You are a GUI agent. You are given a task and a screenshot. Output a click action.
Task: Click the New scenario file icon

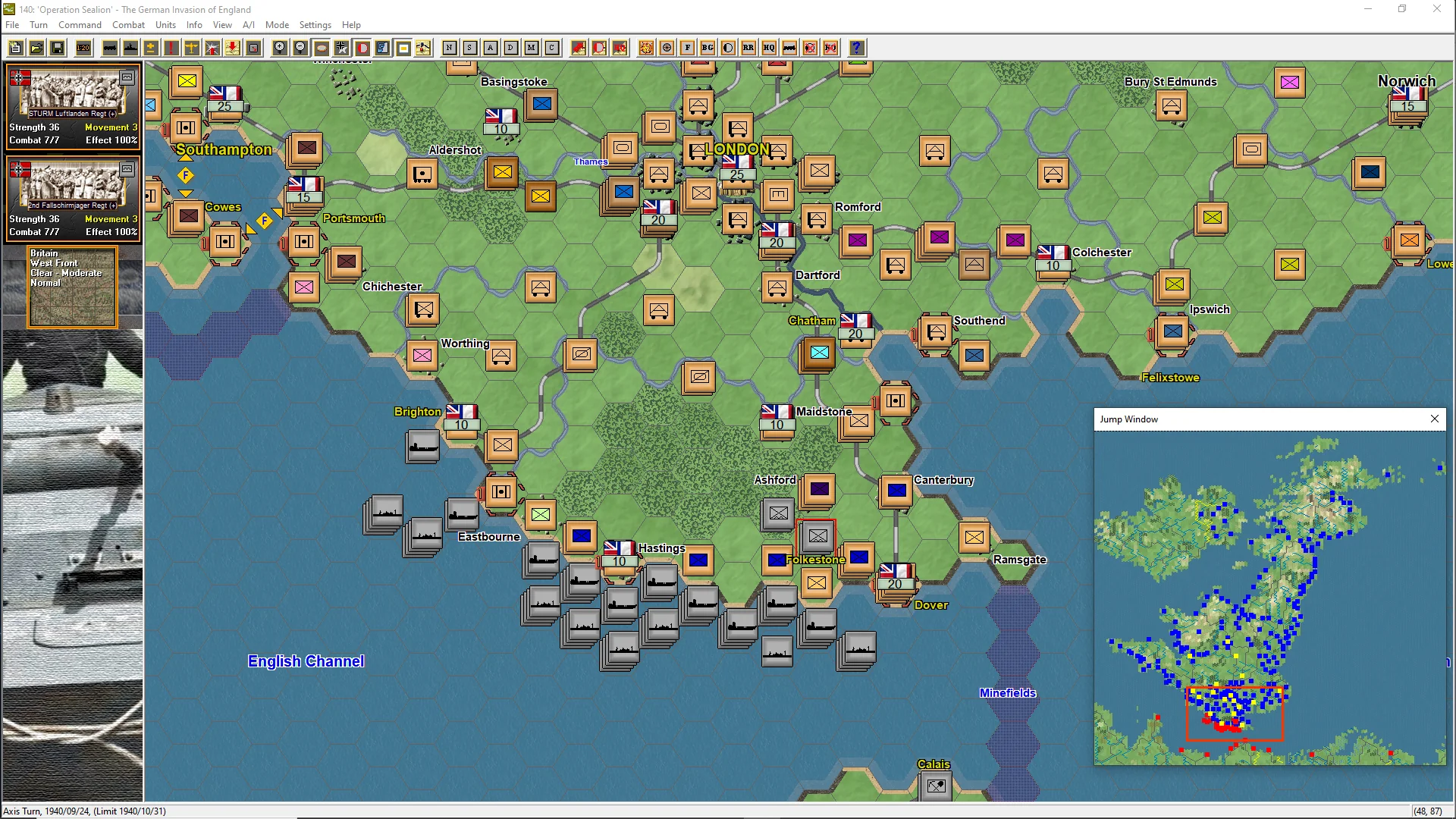coord(15,48)
